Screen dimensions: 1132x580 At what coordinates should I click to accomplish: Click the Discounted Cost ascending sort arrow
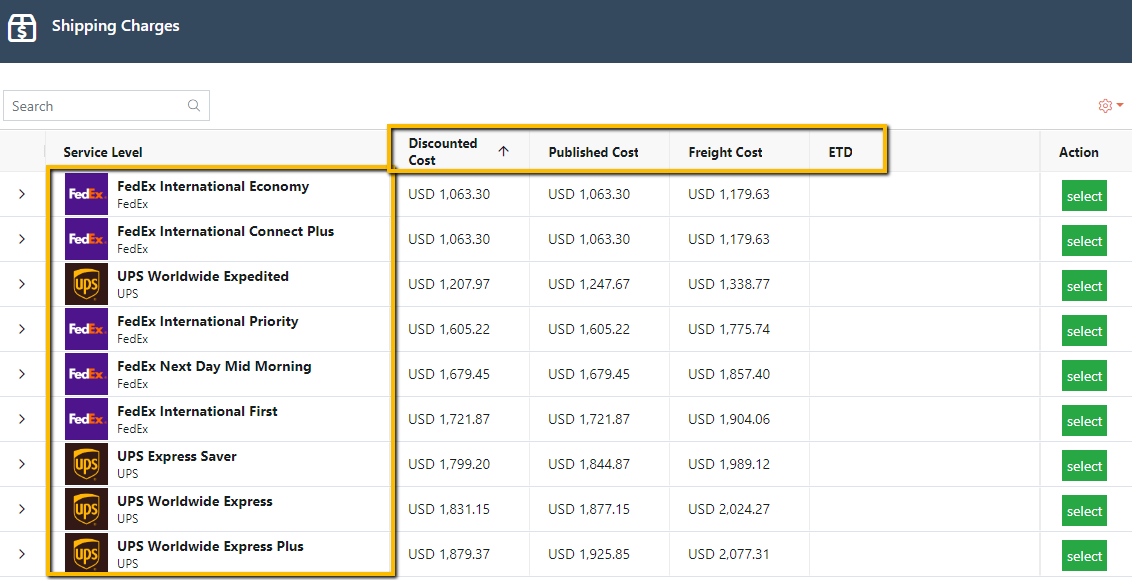point(503,151)
